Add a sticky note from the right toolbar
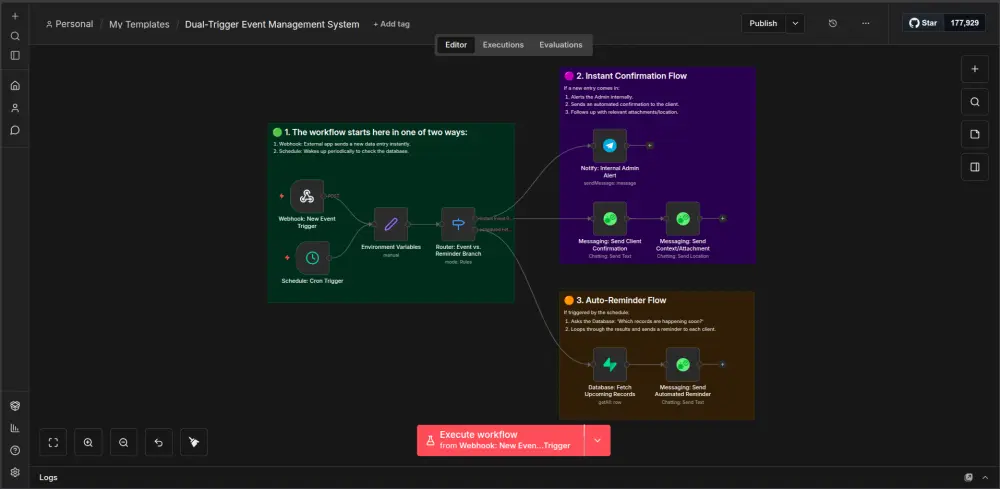1000x489 pixels. pos(974,134)
